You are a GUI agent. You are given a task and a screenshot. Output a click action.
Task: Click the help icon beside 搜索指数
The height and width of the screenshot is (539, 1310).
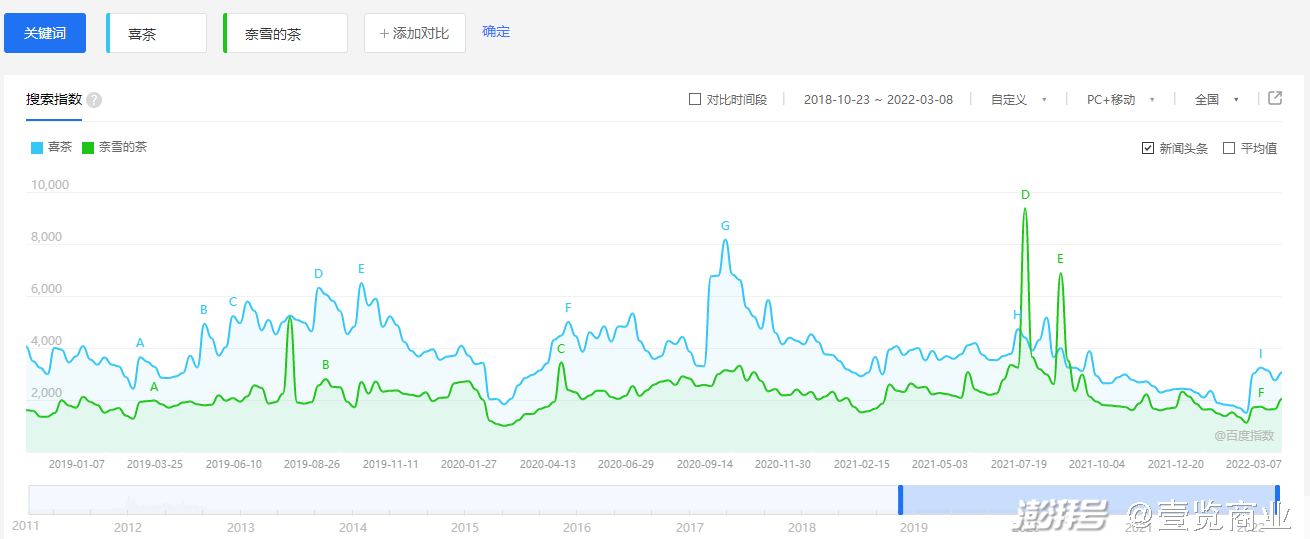click(x=94, y=100)
